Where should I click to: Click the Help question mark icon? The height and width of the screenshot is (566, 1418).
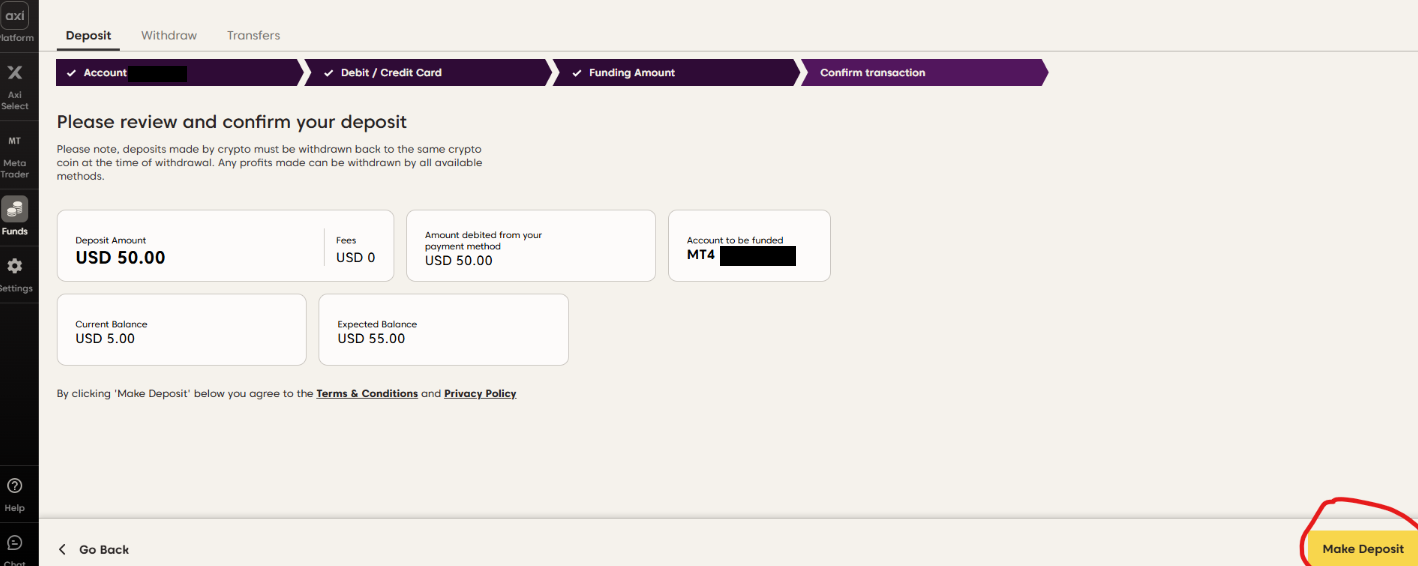coord(15,486)
